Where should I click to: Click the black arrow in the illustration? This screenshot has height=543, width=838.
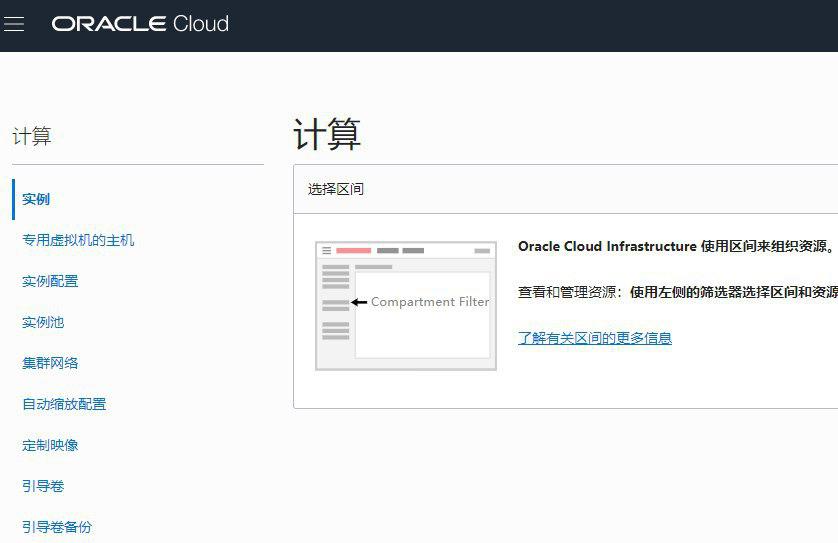359,302
